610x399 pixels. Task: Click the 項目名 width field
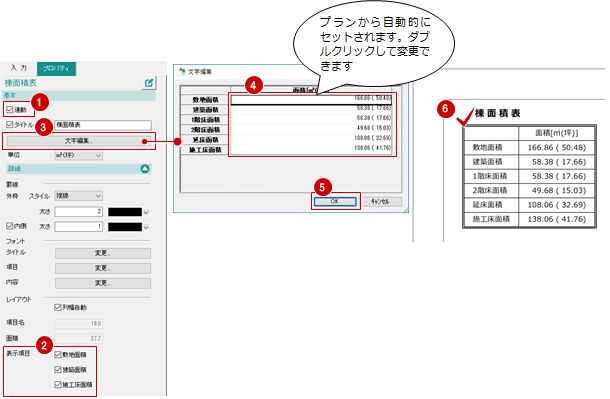(x=79, y=324)
